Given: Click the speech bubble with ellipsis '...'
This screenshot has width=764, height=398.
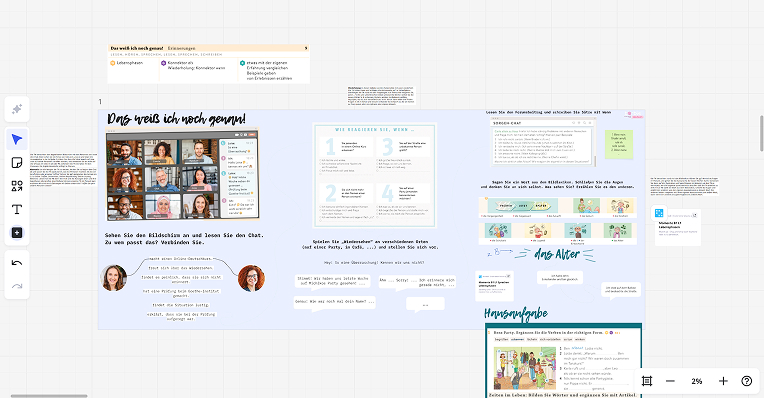Looking at the screenshot, I should (x=425, y=304).
